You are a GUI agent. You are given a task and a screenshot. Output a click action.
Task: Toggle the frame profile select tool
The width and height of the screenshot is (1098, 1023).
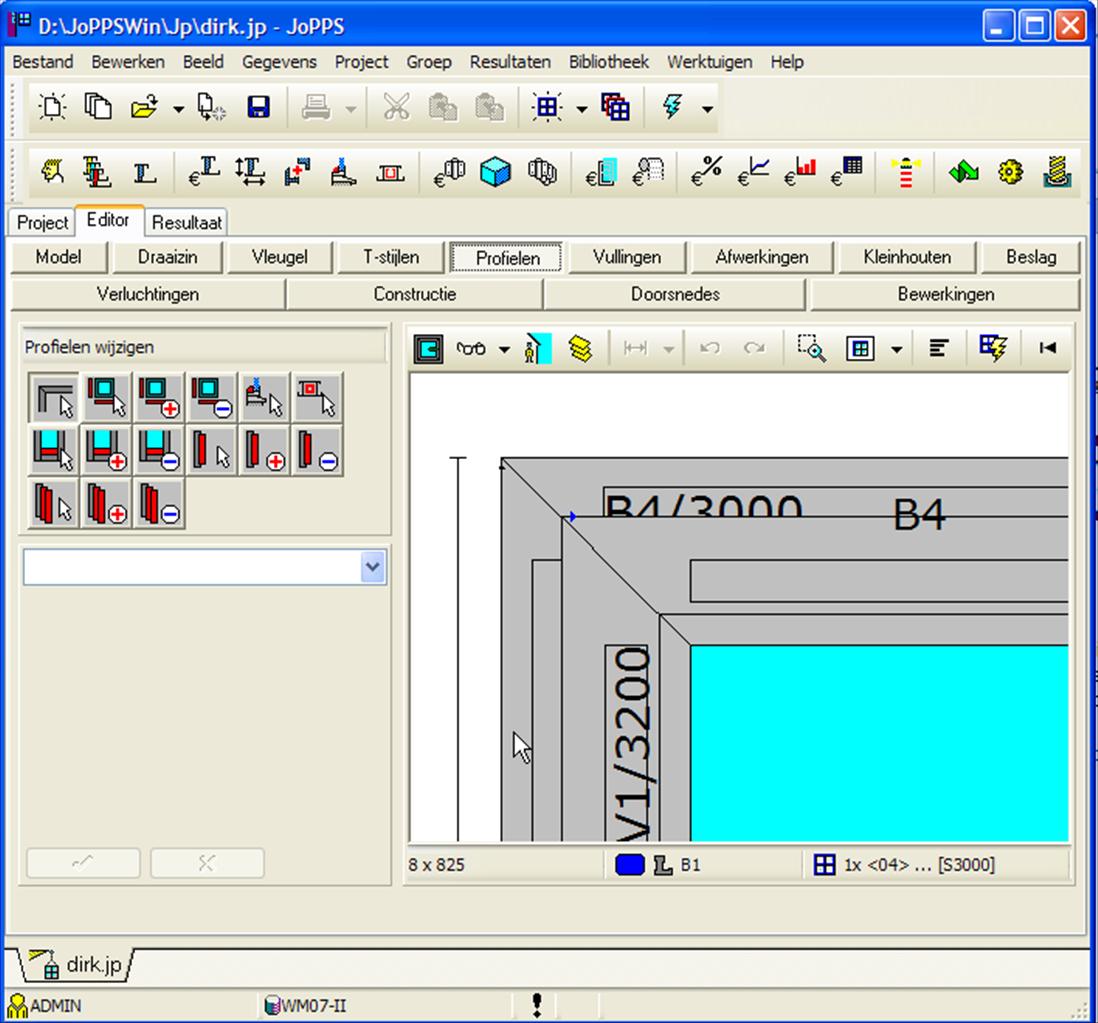coord(55,398)
